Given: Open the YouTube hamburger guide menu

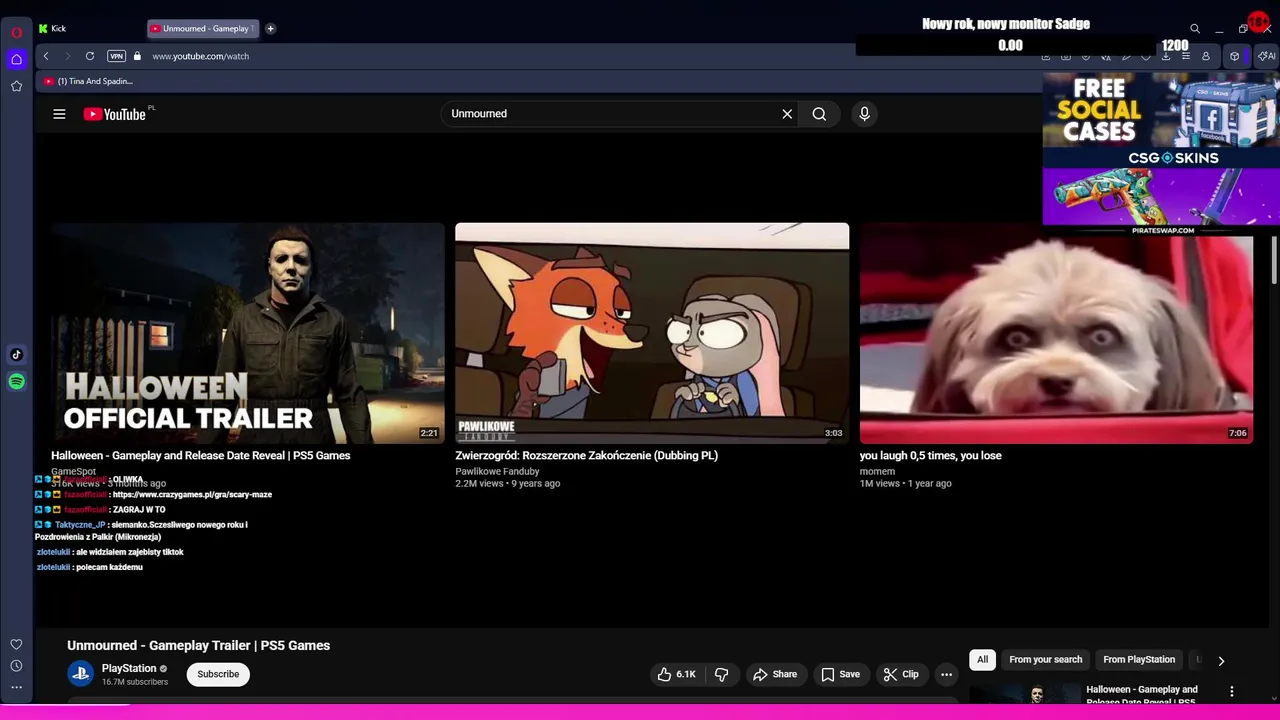Looking at the screenshot, I should (x=59, y=114).
